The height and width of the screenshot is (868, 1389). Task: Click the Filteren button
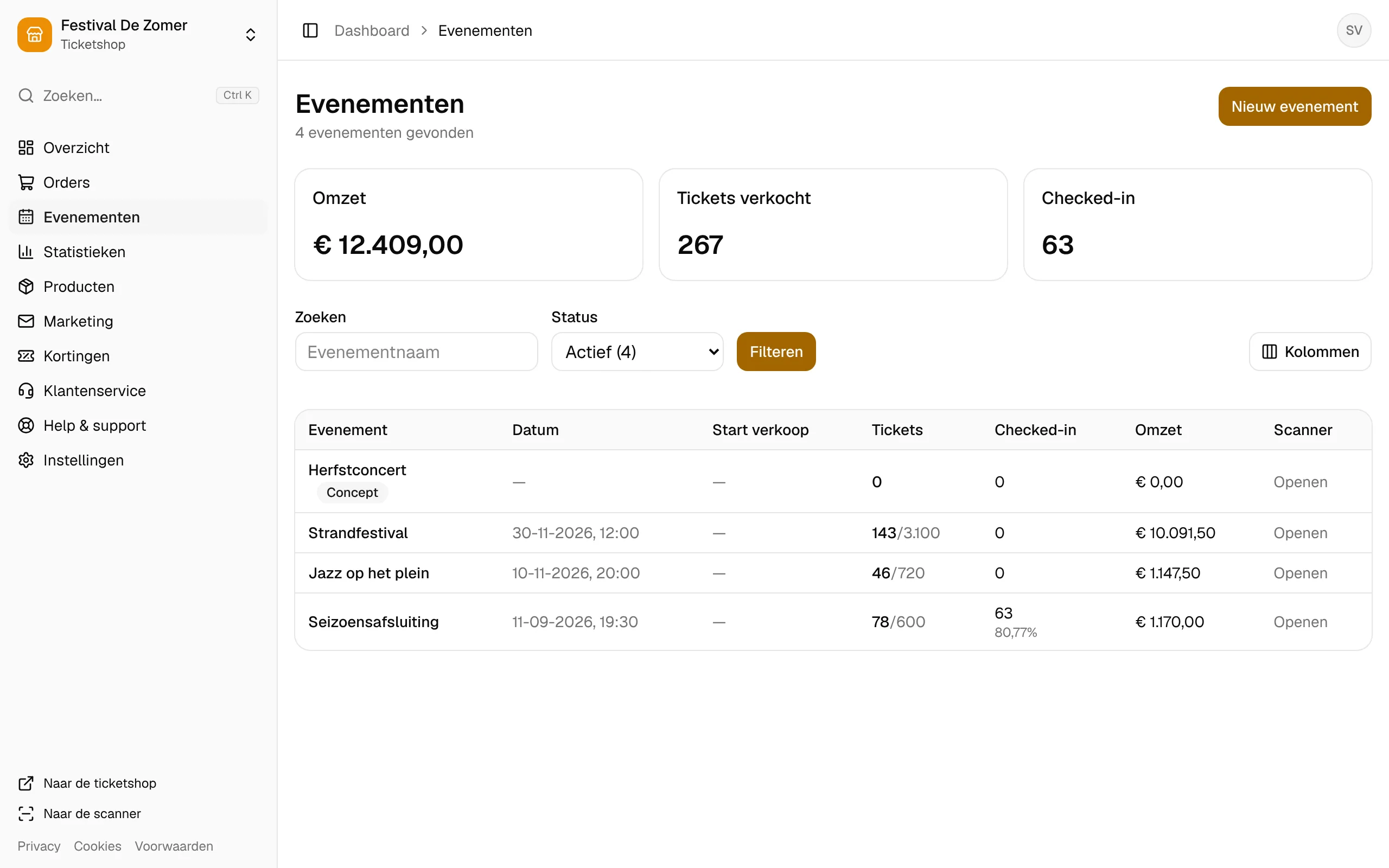[776, 352]
